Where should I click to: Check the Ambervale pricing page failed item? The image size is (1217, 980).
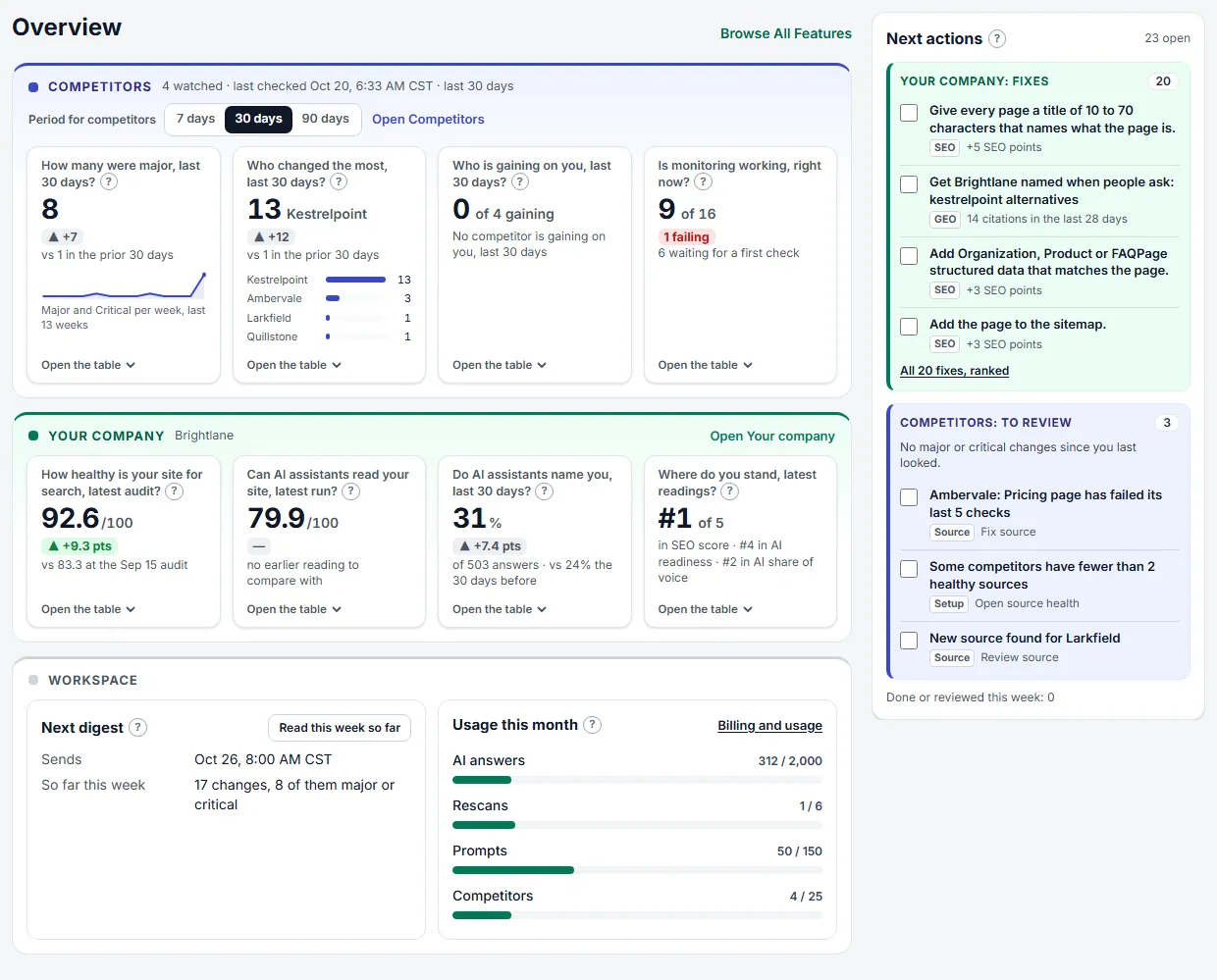[x=909, y=497]
